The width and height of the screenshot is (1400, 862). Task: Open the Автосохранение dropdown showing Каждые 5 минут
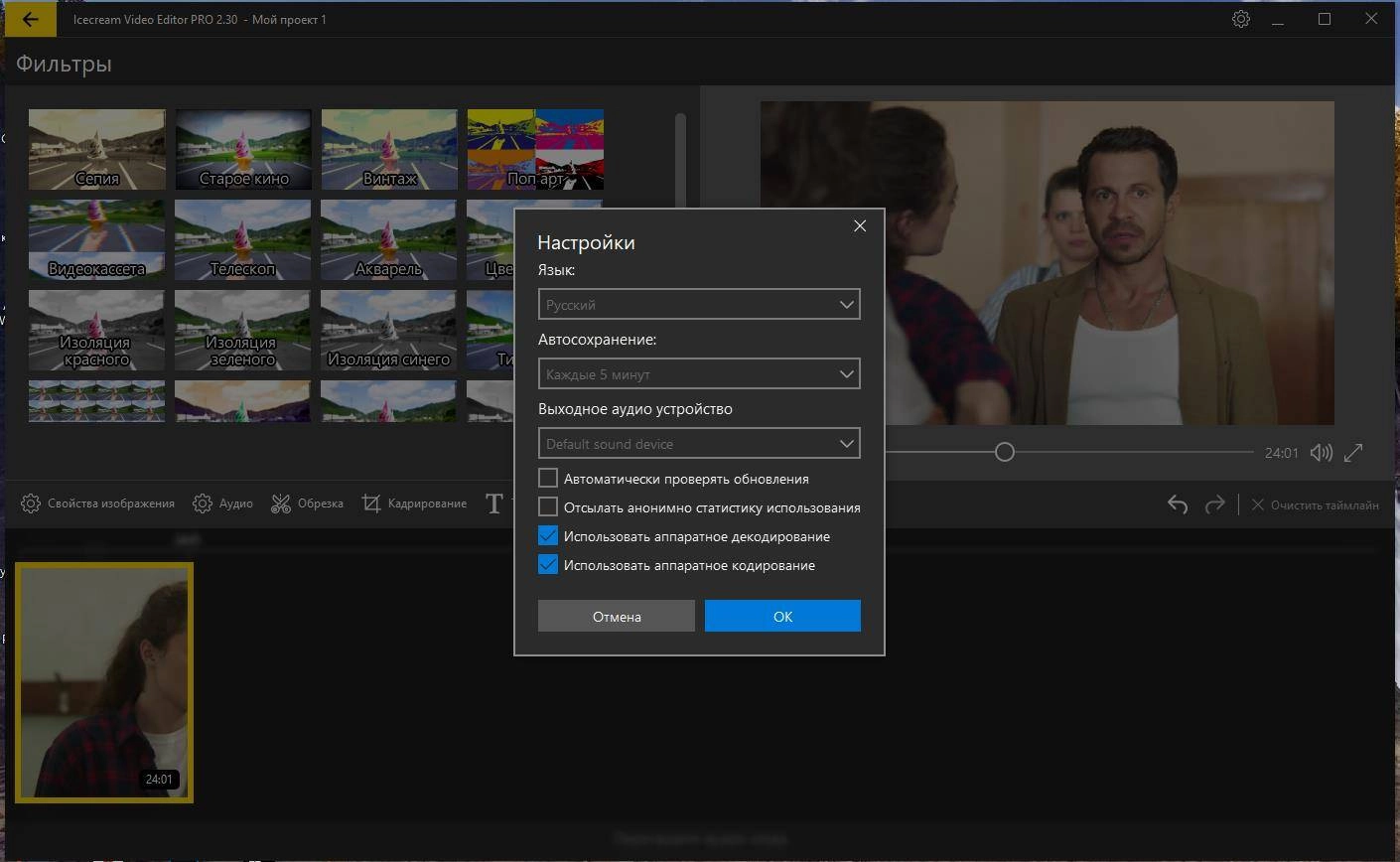coord(699,373)
